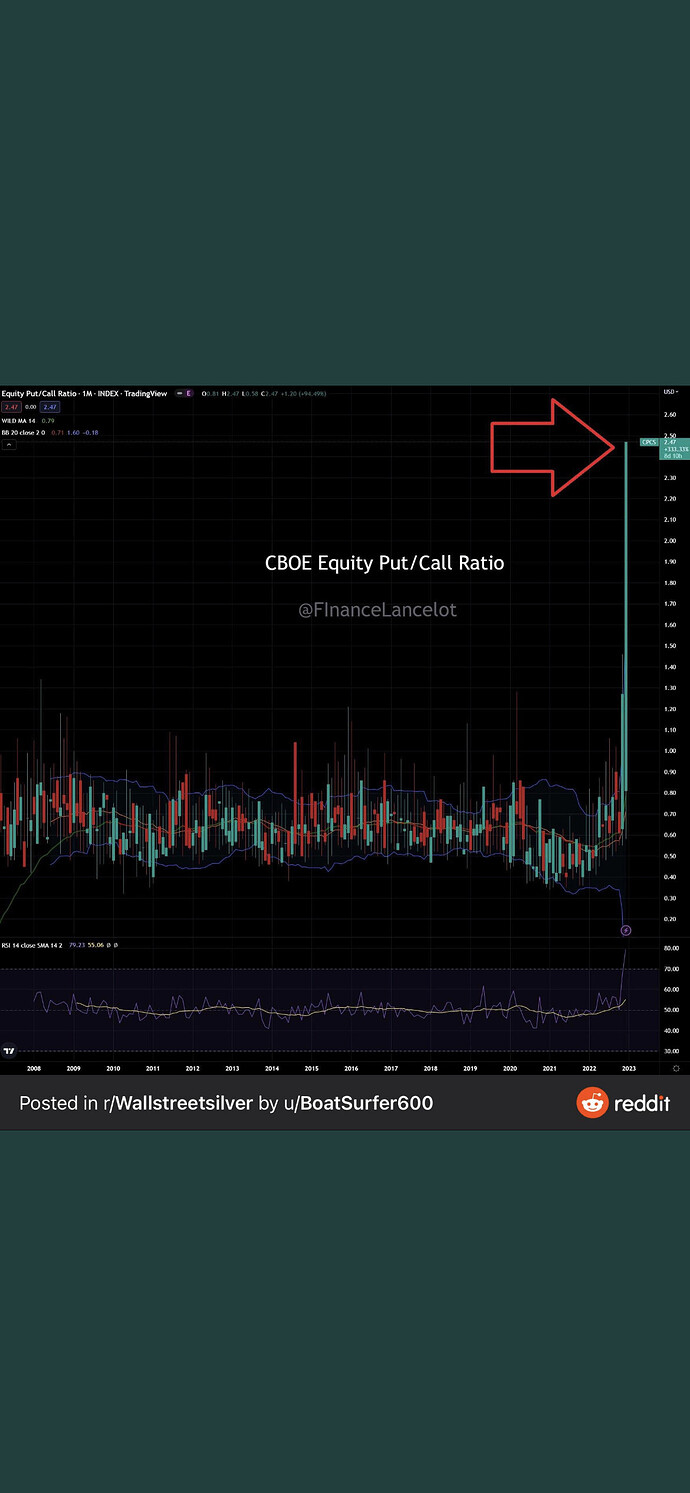Click the green CPCS price label
Image resolution: width=690 pixels, height=1493 pixels.
coord(649,441)
